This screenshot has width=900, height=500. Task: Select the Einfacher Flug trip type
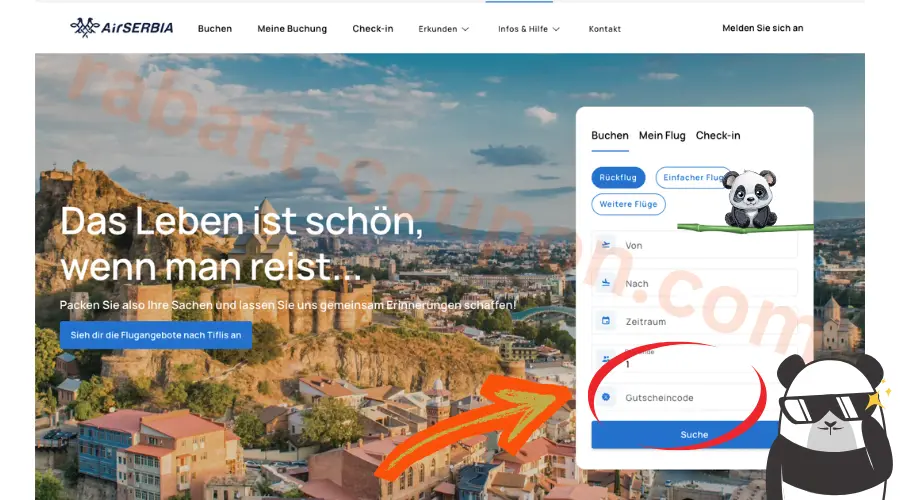click(693, 177)
